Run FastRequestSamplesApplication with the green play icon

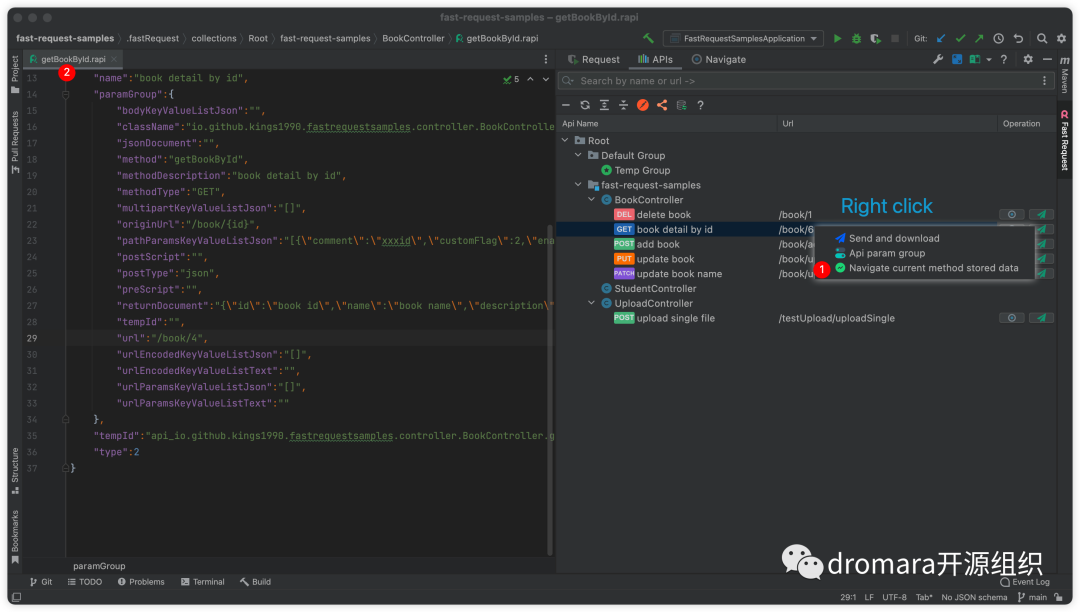click(x=837, y=39)
